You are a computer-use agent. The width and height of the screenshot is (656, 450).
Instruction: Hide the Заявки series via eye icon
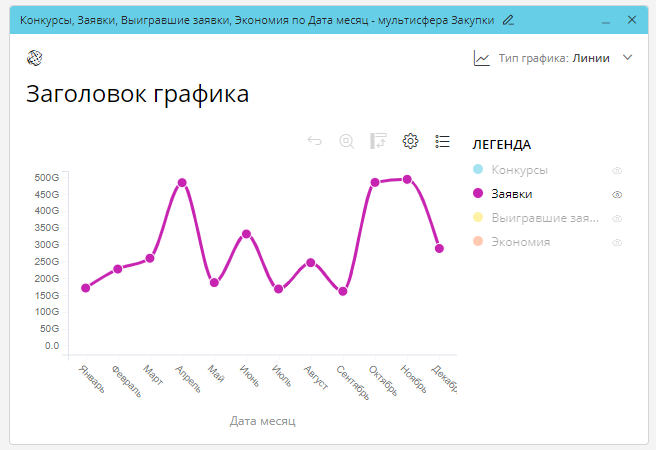[x=617, y=194]
